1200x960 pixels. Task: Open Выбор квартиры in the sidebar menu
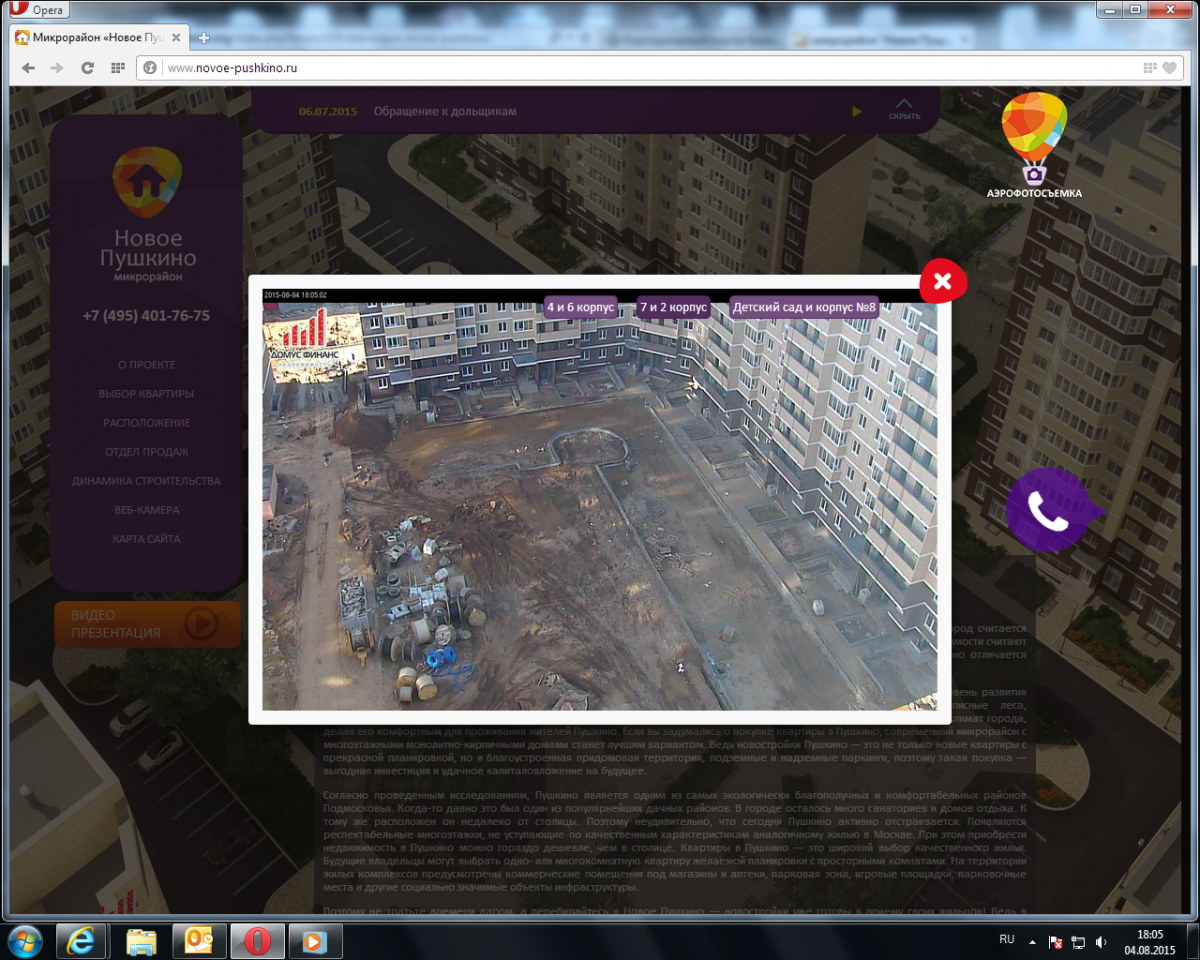[147, 394]
